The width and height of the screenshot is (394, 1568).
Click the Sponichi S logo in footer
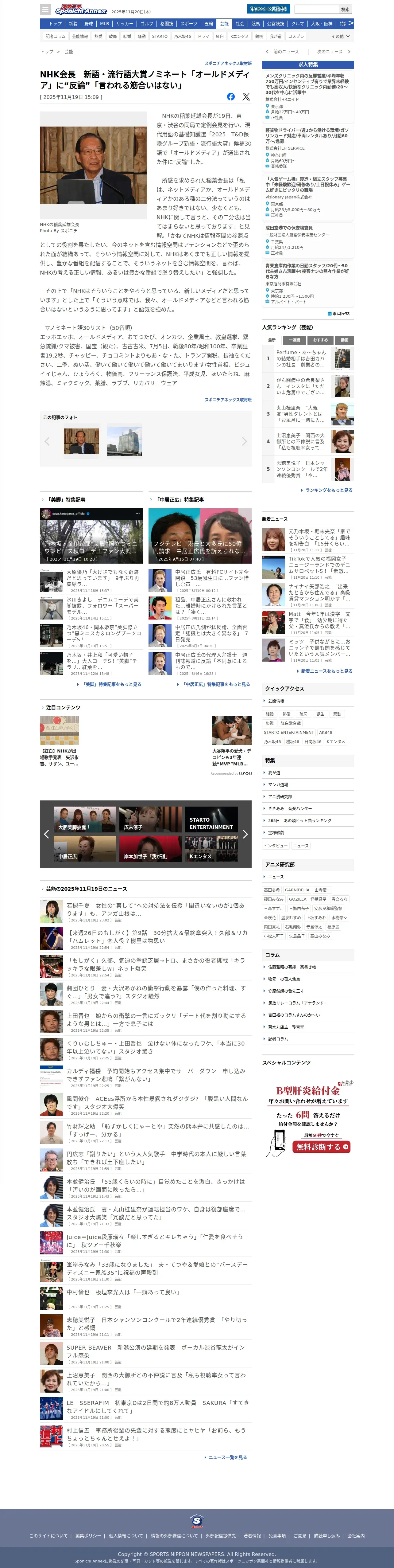[196, 1521]
